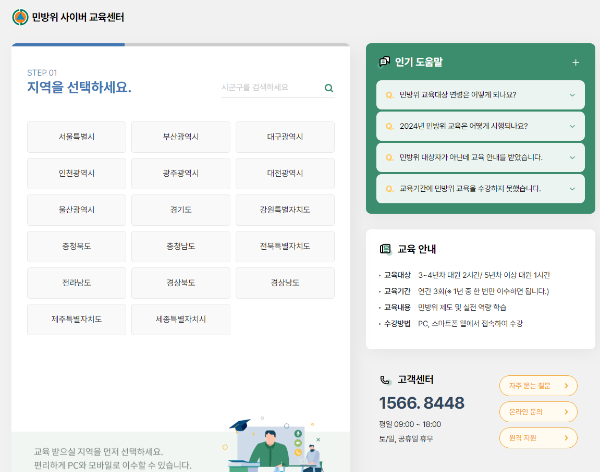Viewport: 600px width, 472px height.
Task: Click the 교육기간 info row
Action: coord(464,291)
